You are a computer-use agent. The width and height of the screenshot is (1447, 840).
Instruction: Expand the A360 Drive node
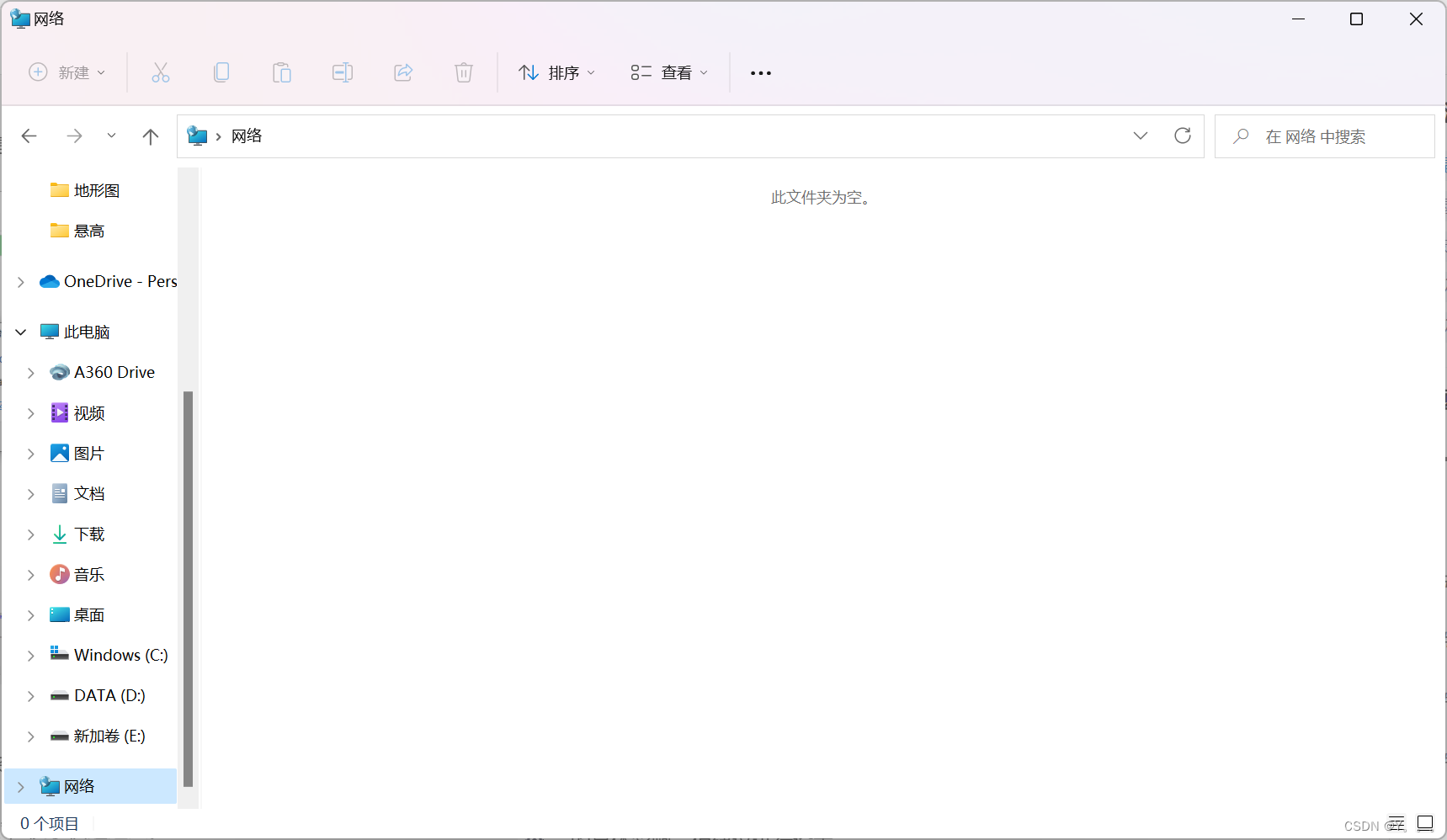pos(31,373)
